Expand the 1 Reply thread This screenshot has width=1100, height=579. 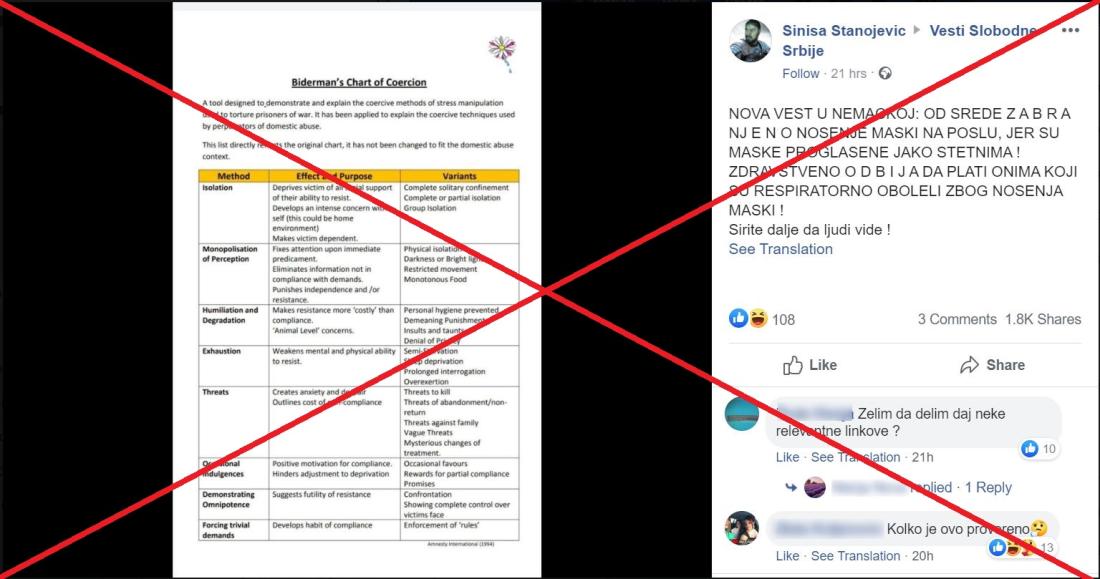click(988, 487)
